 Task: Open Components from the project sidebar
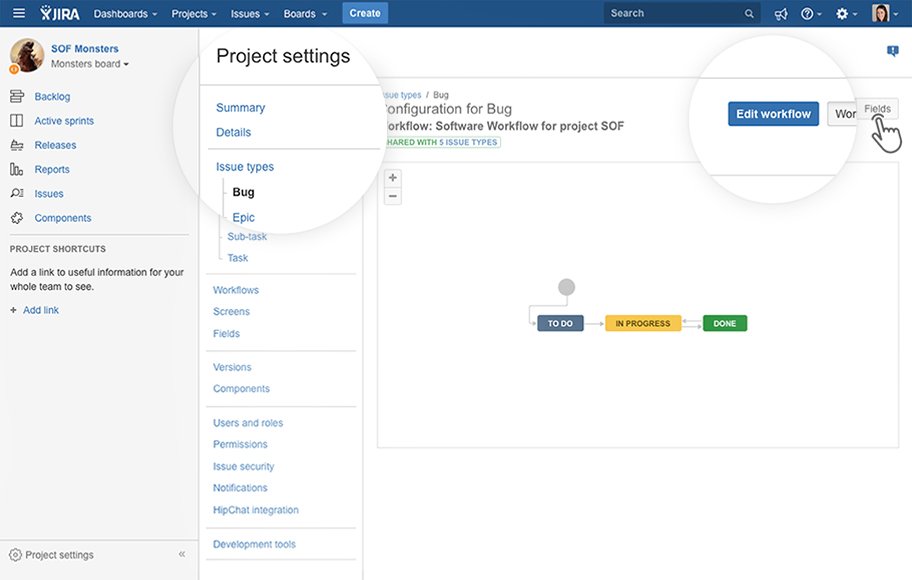63,217
